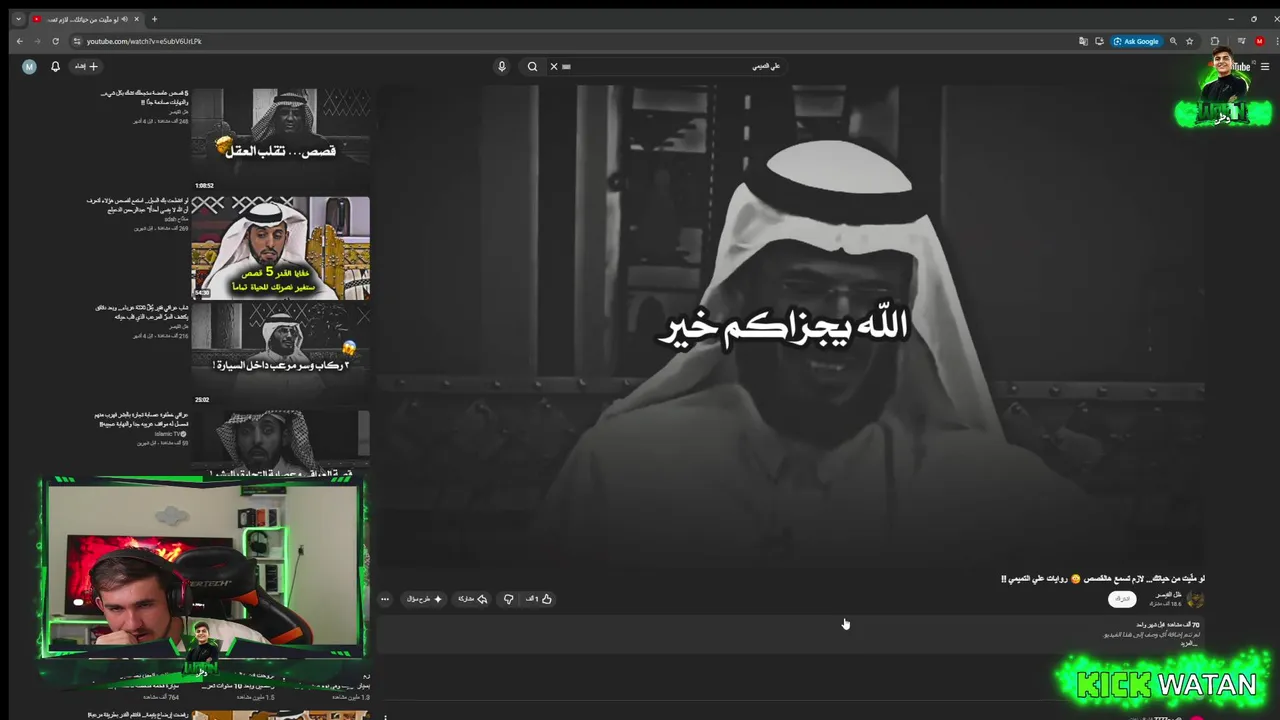Click the Create plus button in YouTube header
Viewport: 1280px width, 720px height.
86,66
